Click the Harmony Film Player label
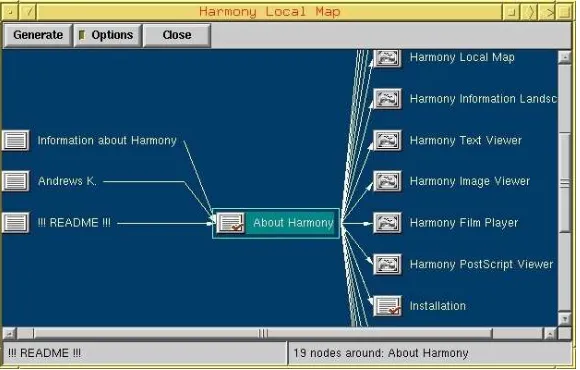 (x=464, y=223)
